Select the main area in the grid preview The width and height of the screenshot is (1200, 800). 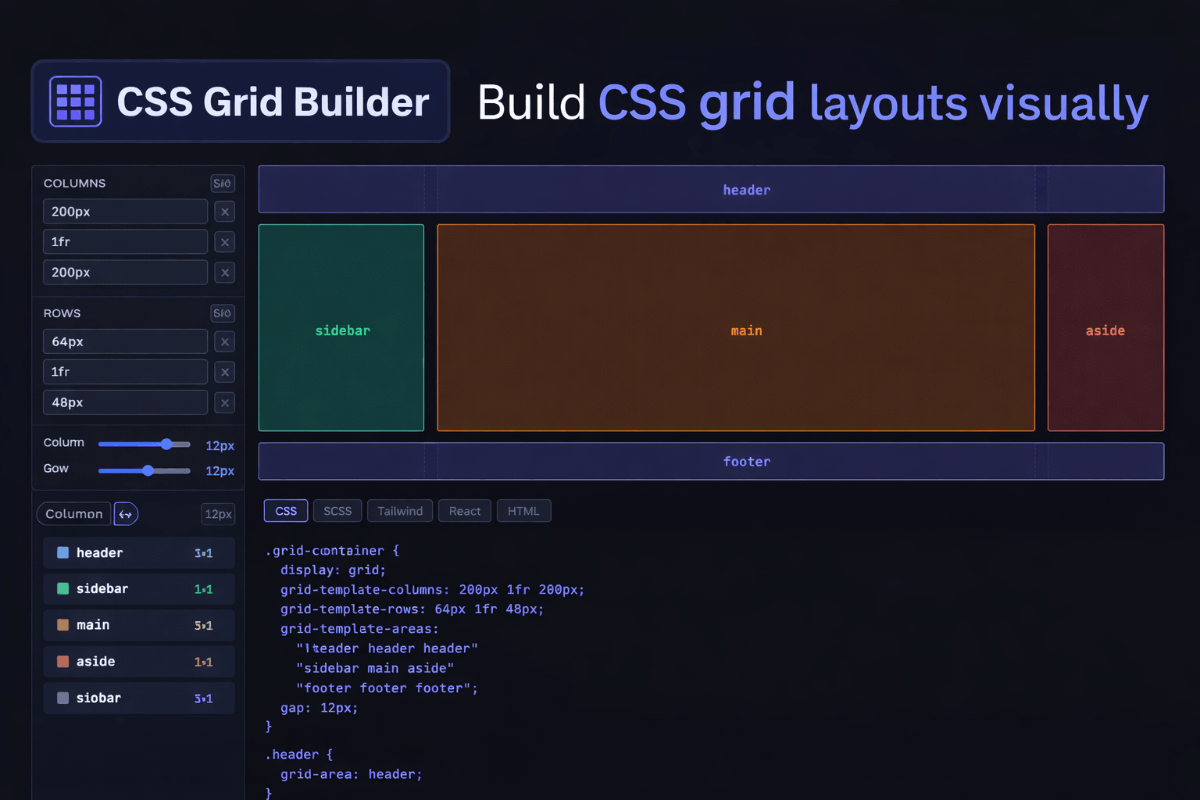[736, 328]
